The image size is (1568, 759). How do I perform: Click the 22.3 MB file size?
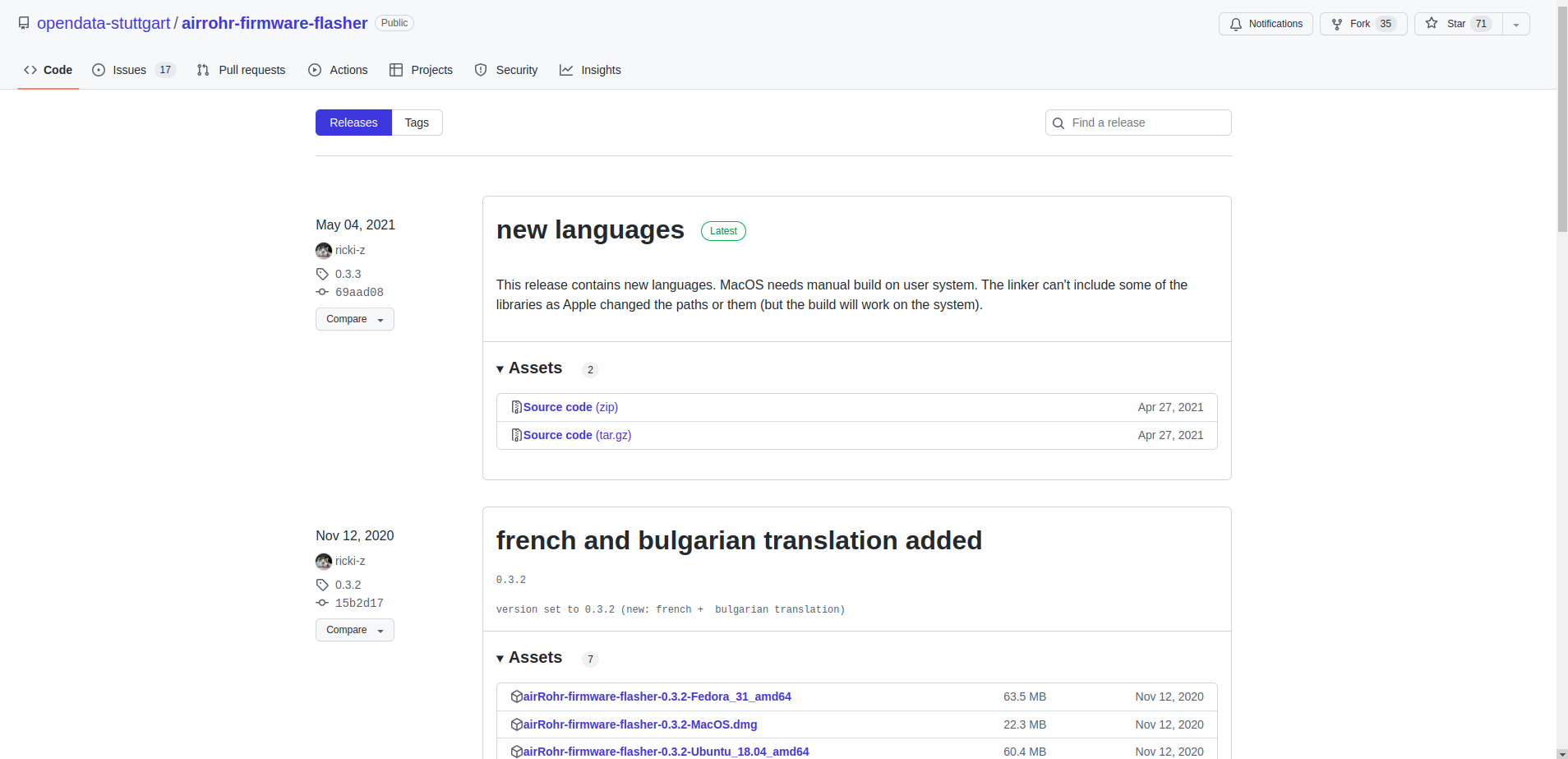pyautogui.click(x=1025, y=724)
